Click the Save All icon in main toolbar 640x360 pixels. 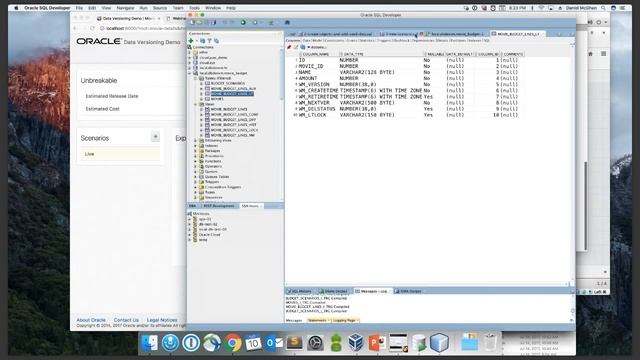213,22
